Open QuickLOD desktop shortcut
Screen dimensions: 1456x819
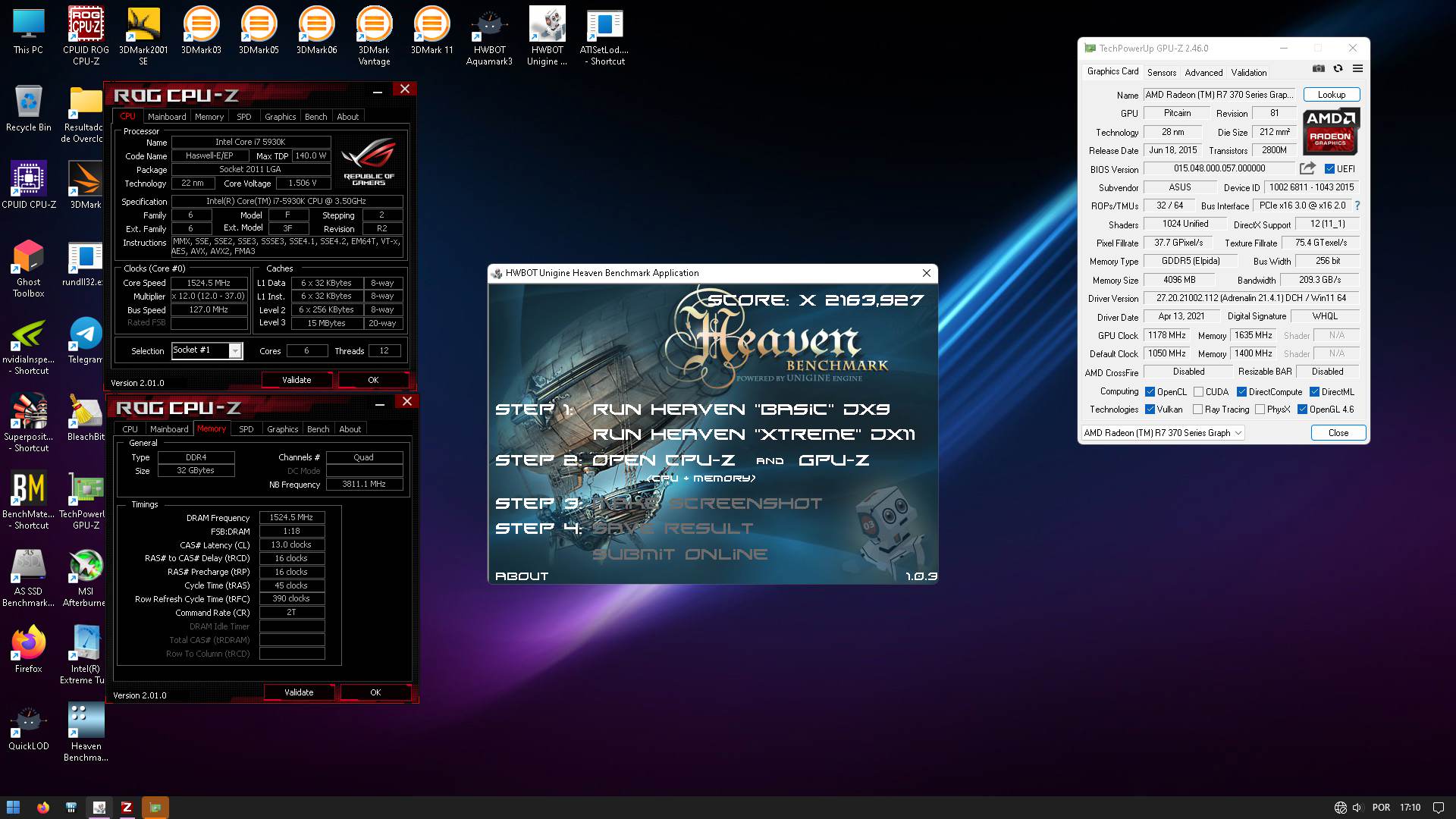coord(28,727)
